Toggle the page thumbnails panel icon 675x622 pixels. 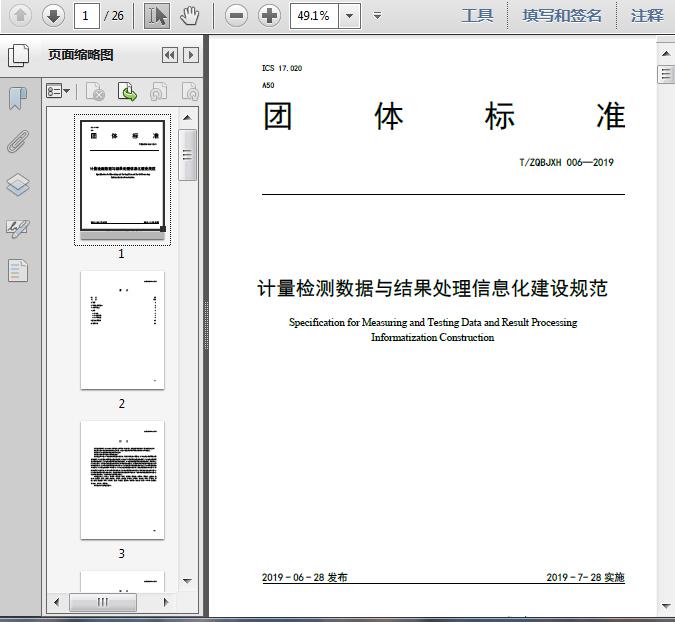pos(18,55)
